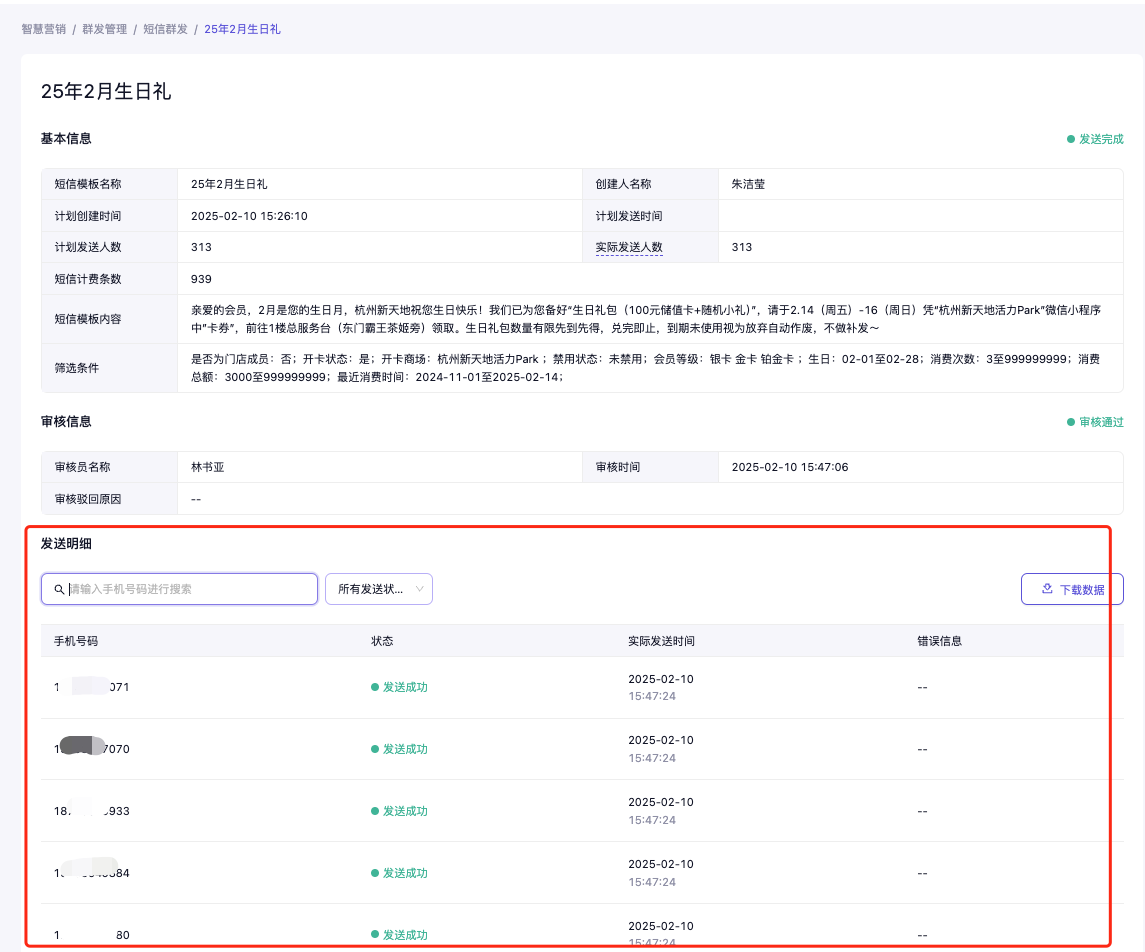Click the 手机号码 column header
Image resolution: width=1145 pixels, height=952 pixels.
76,641
